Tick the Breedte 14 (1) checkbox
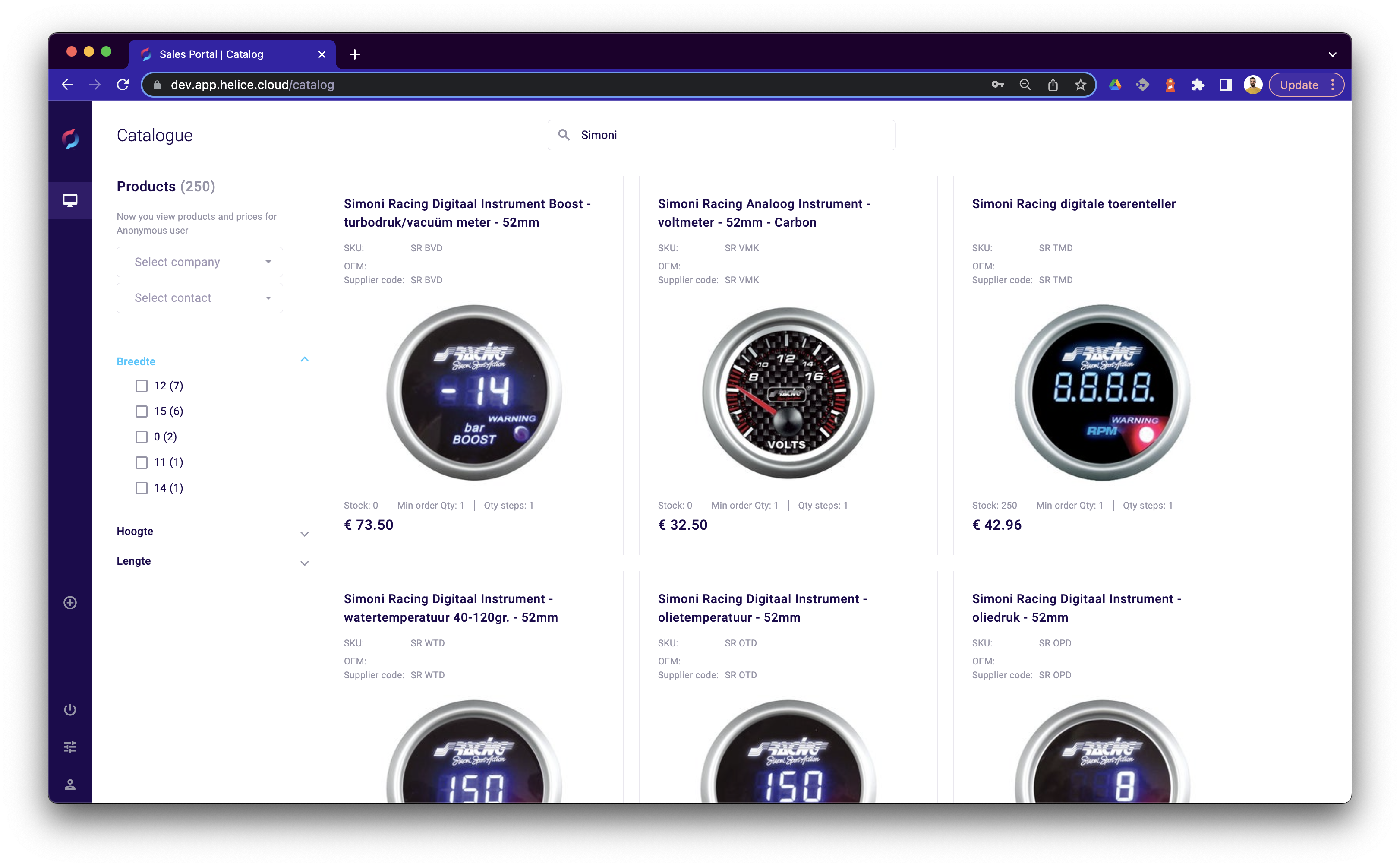This screenshot has width=1400, height=867. 142,488
